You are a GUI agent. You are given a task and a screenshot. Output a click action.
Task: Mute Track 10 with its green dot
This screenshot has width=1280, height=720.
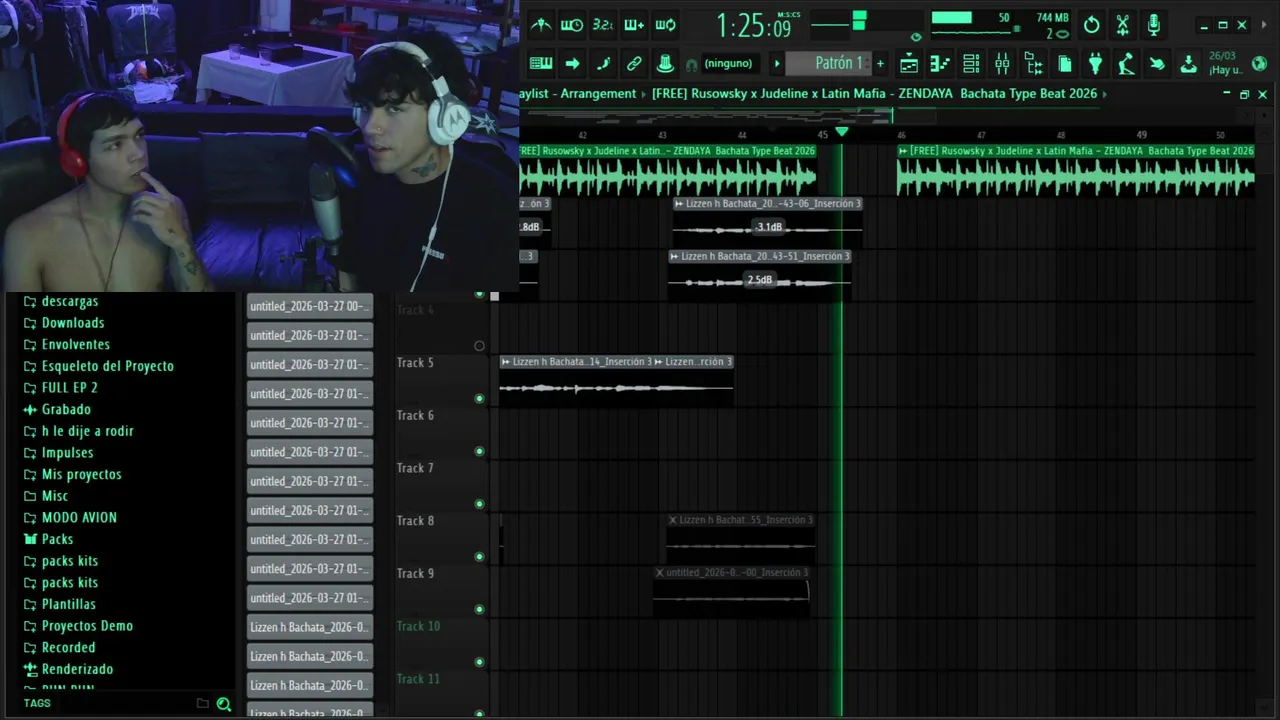480,662
